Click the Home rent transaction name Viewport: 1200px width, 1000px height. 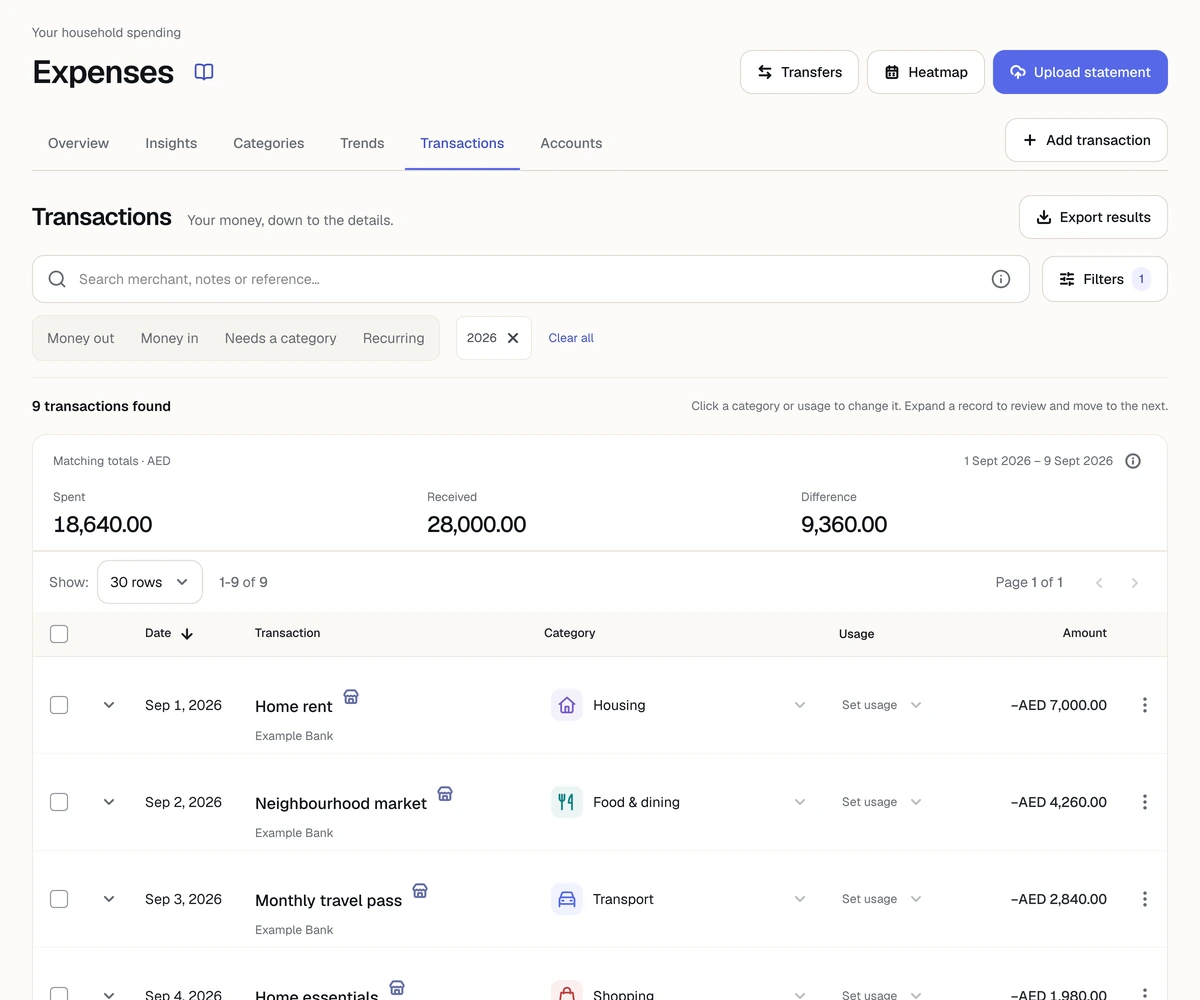293,706
